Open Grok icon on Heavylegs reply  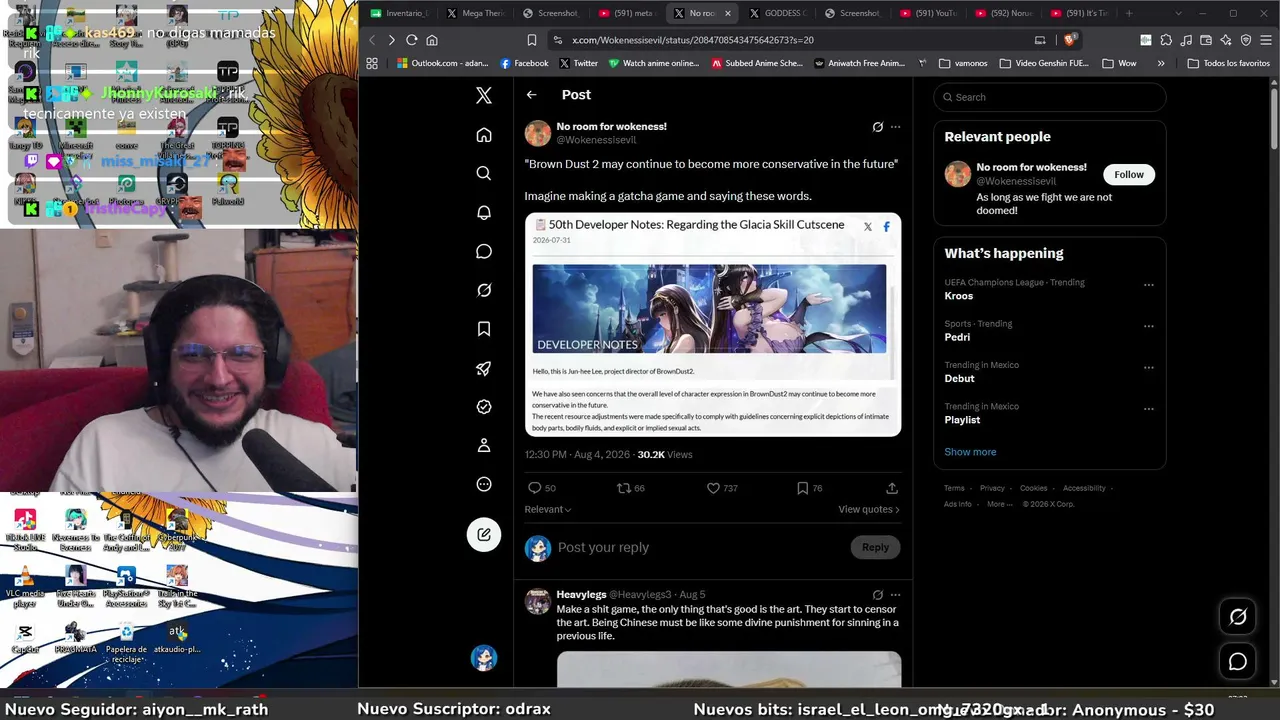coord(877,595)
